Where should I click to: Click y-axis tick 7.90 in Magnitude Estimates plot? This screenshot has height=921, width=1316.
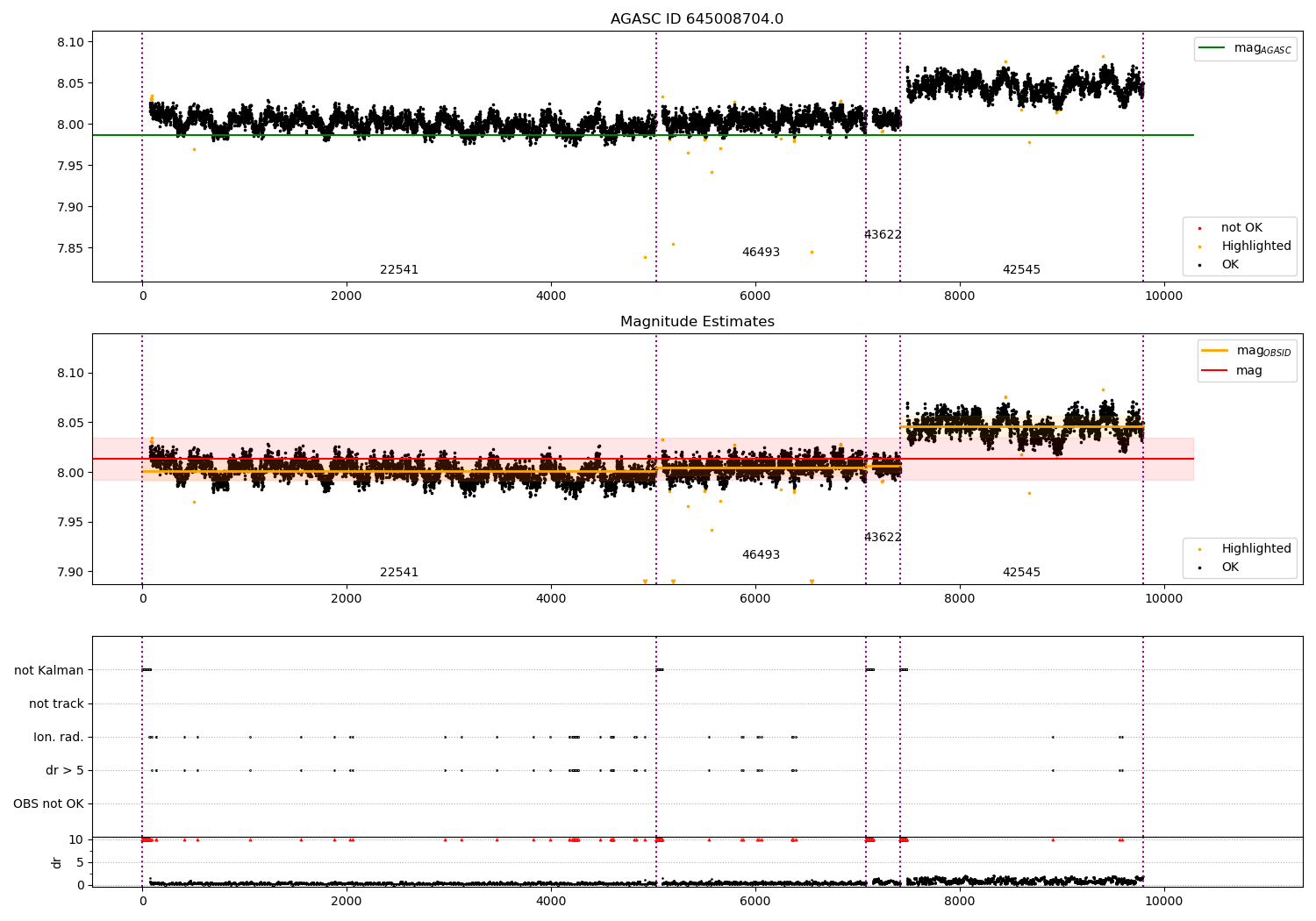68,573
